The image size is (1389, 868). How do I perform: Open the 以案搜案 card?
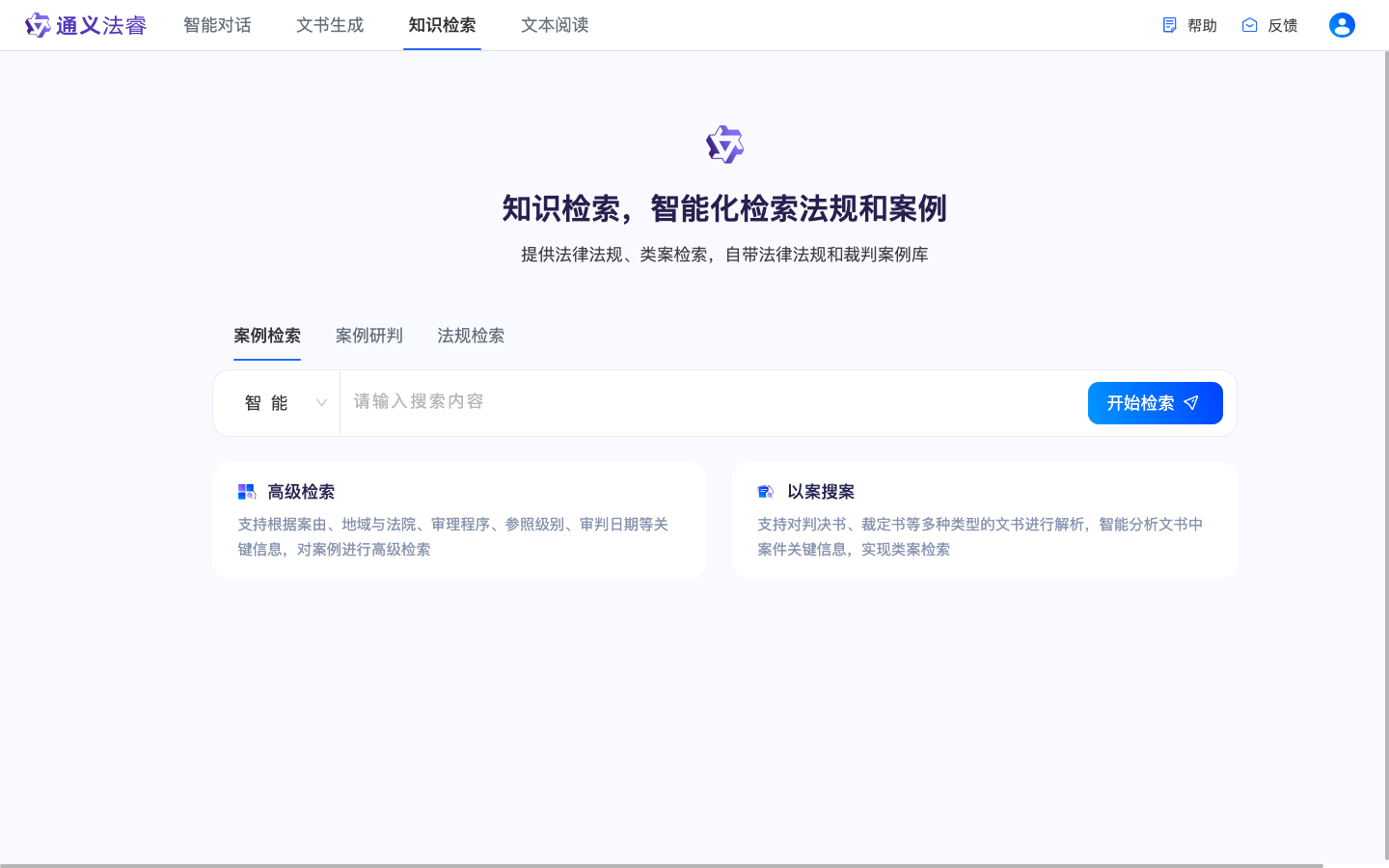(x=984, y=519)
